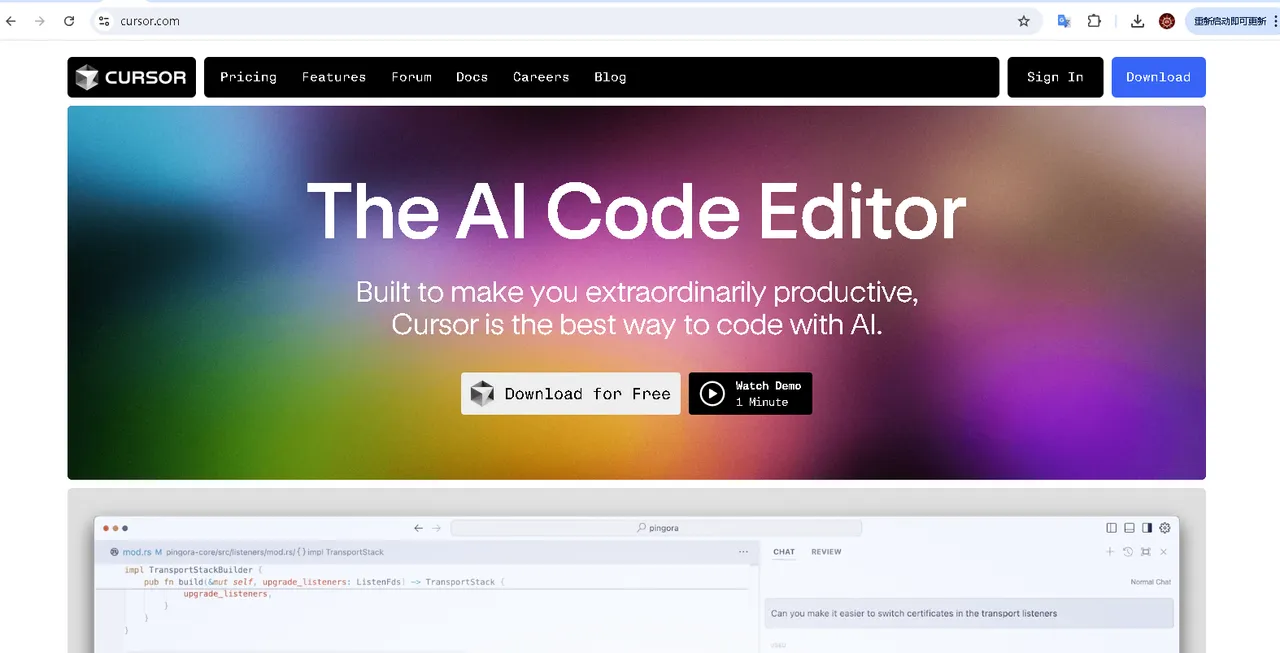This screenshot has height=653, width=1280.
Task: Play the Watch Demo video
Action: coord(750,394)
